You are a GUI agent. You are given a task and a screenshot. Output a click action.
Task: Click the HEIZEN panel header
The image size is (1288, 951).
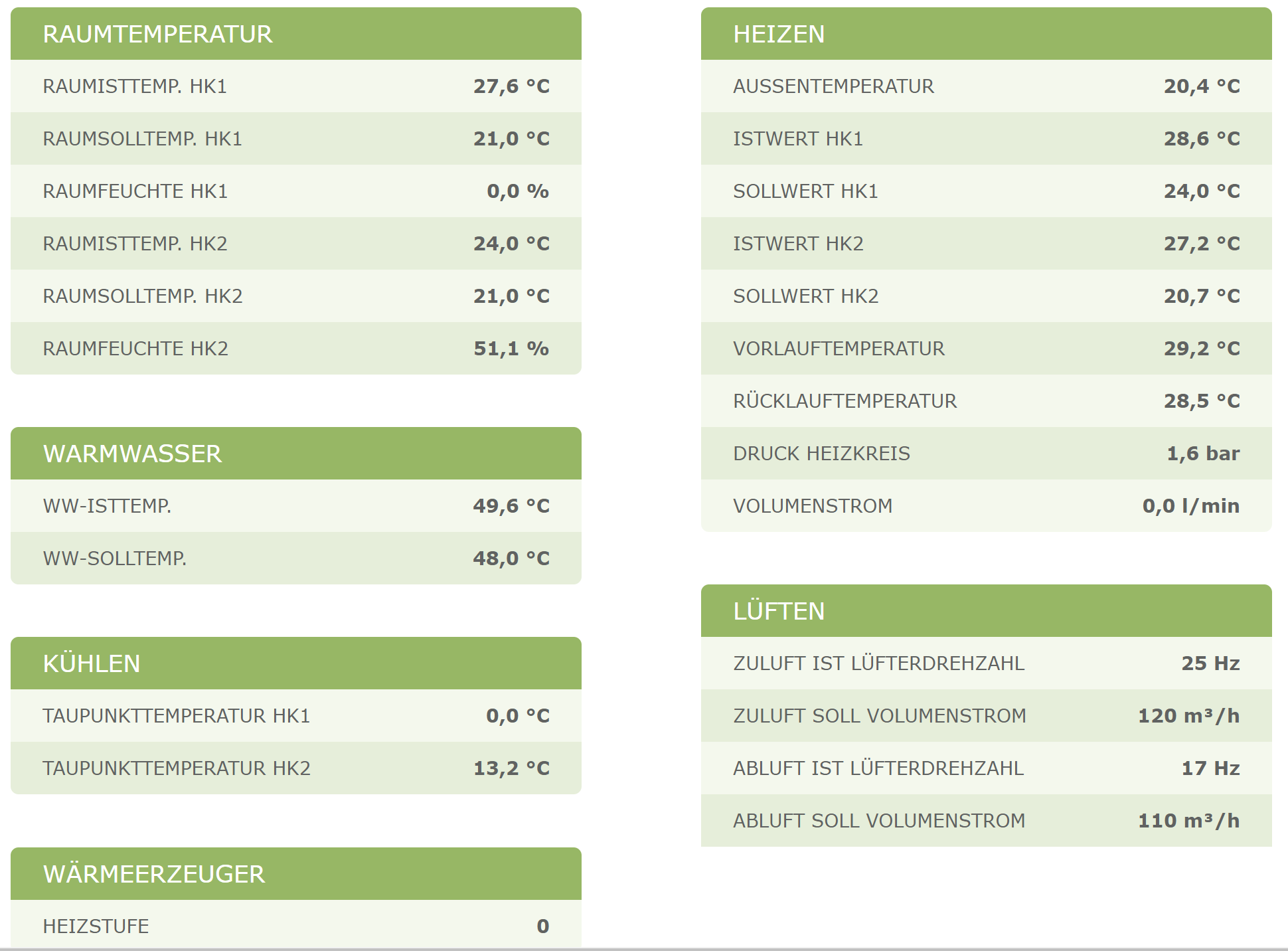[x=987, y=34]
